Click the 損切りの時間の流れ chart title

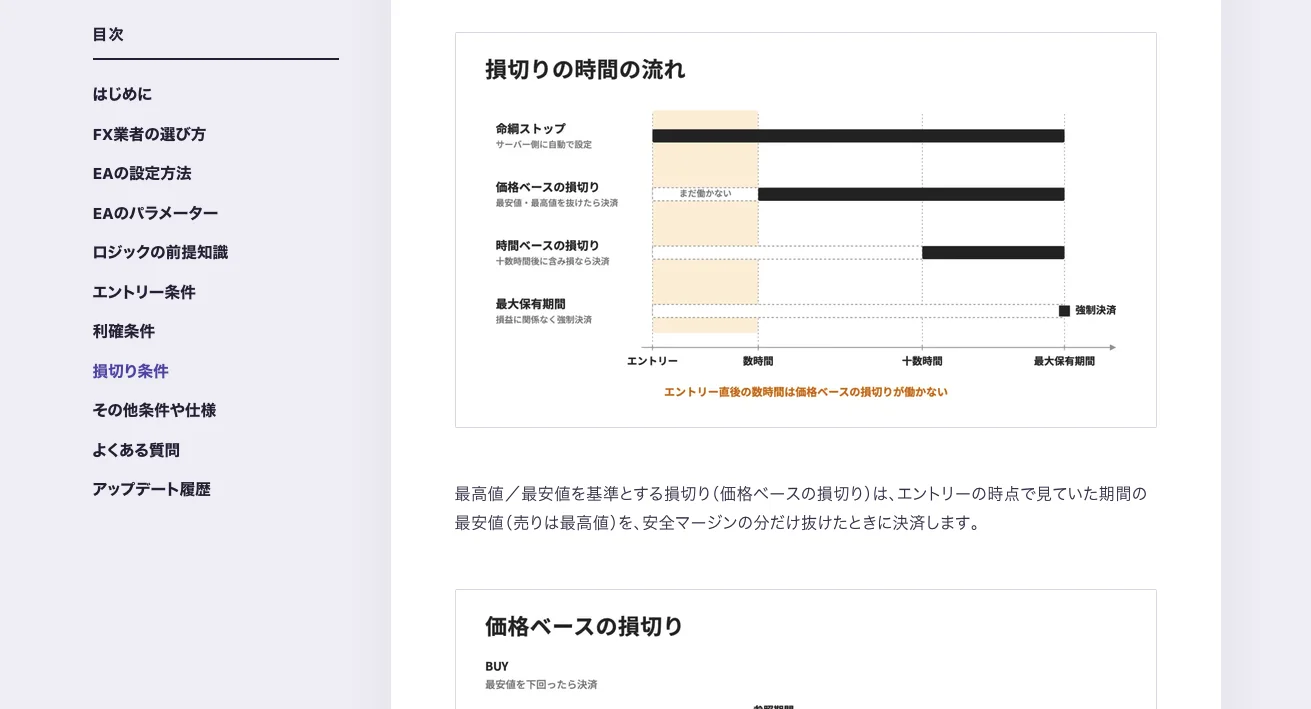point(585,69)
